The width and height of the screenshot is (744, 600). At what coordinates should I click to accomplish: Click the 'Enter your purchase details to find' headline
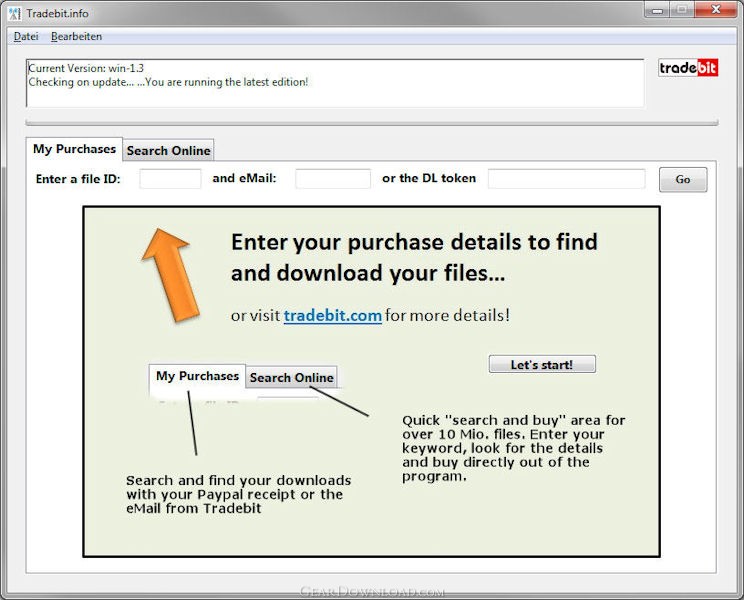click(x=414, y=242)
